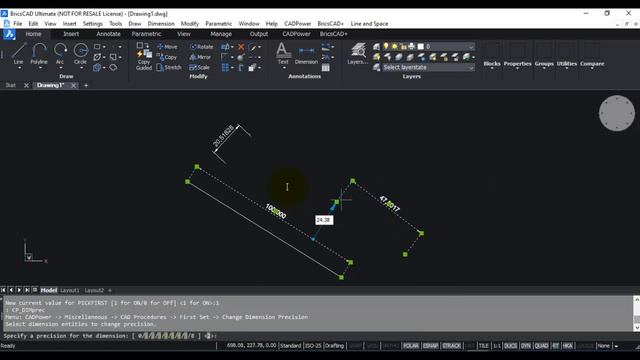Image resolution: width=640 pixels, height=360 pixels.
Task: Click the command history scrollbar down arrow
Action: point(636,327)
